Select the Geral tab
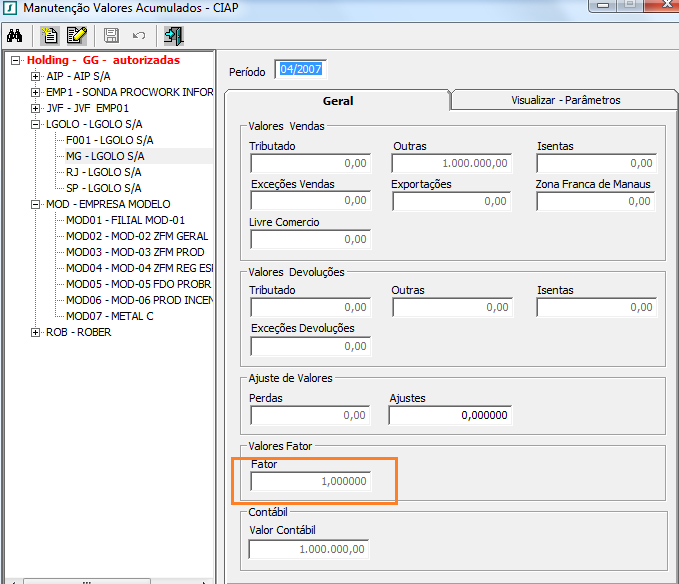Image resolution: width=679 pixels, height=584 pixels. [x=337, y=101]
